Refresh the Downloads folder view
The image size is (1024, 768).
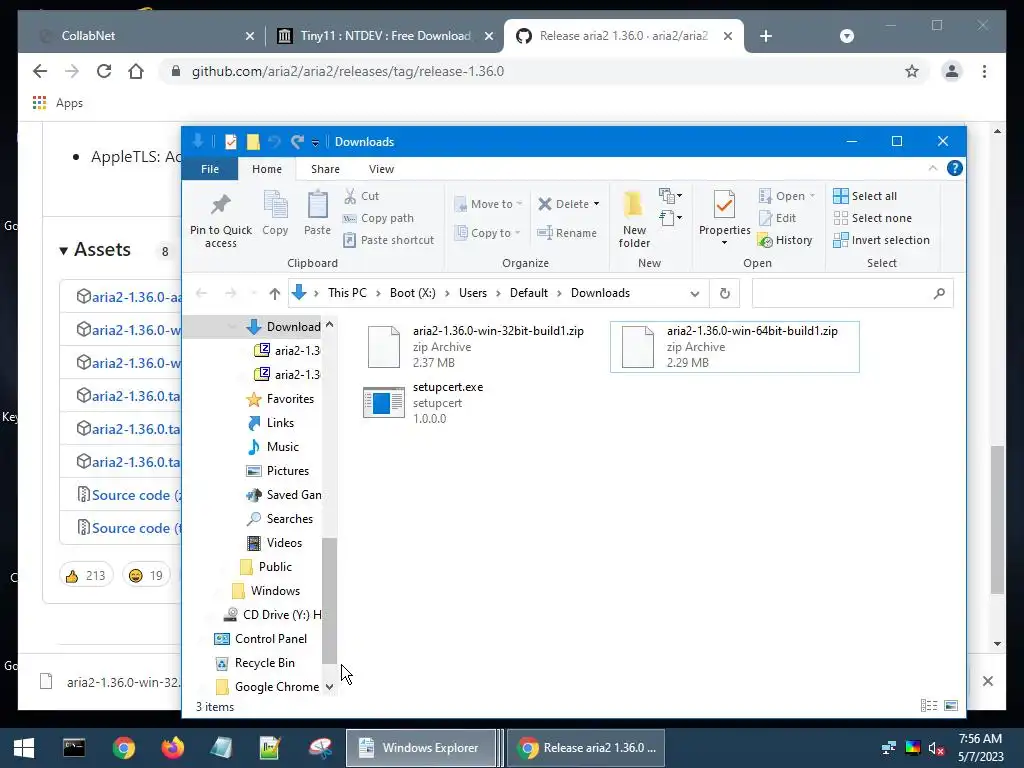[724, 293]
